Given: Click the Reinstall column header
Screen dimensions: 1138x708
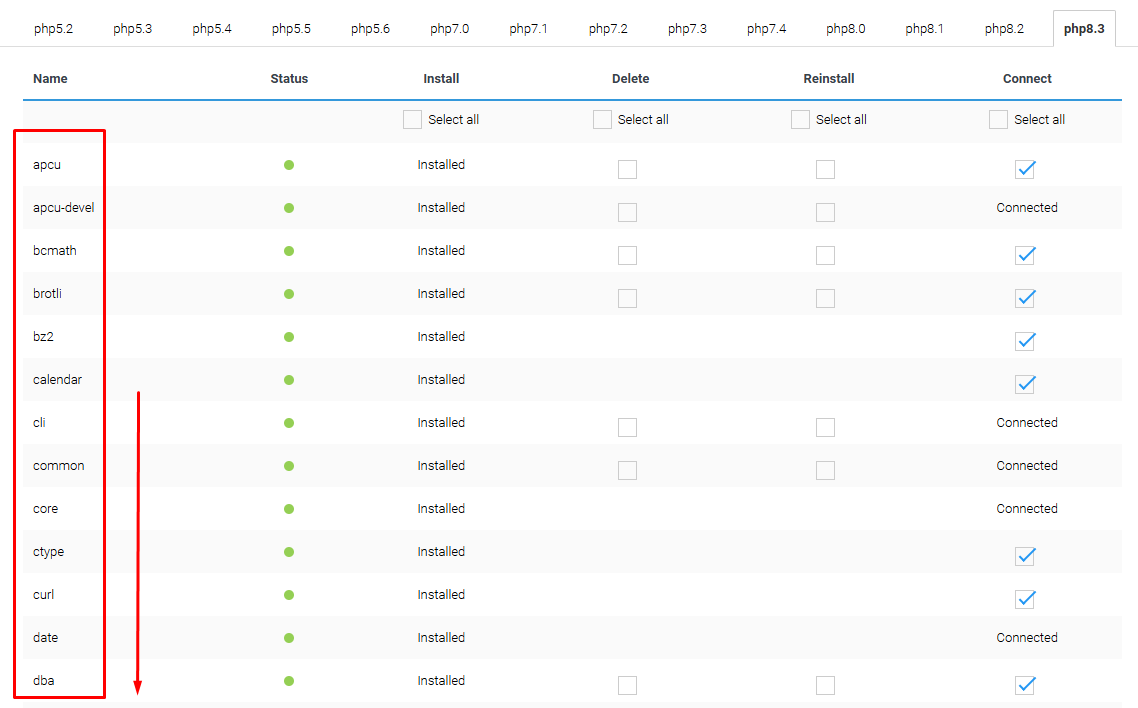Looking at the screenshot, I should pyautogui.click(x=829, y=78).
